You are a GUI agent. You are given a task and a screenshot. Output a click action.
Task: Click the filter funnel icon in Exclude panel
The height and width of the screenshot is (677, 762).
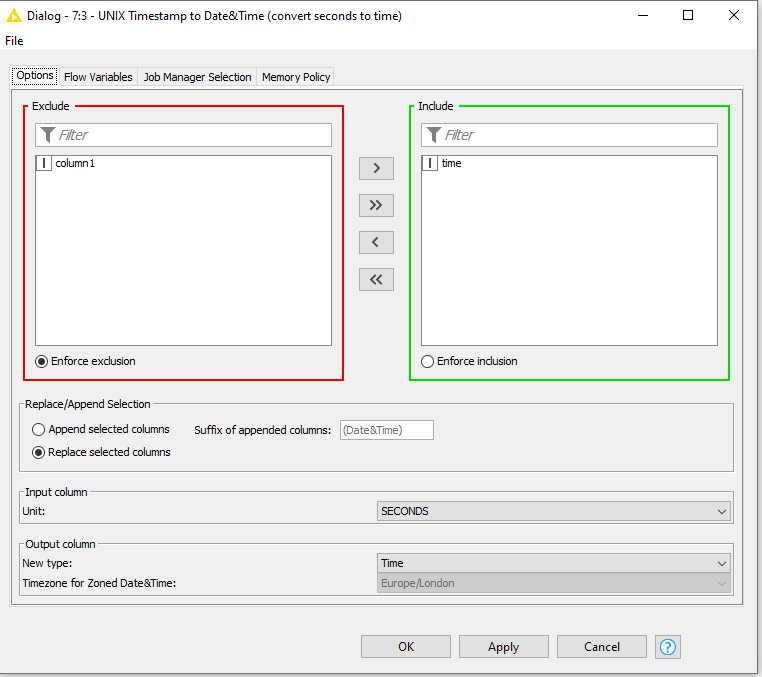[x=47, y=135]
